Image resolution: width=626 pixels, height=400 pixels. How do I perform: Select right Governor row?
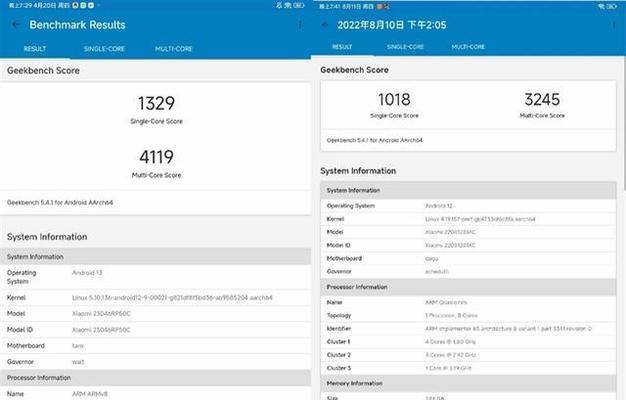(468, 271)
